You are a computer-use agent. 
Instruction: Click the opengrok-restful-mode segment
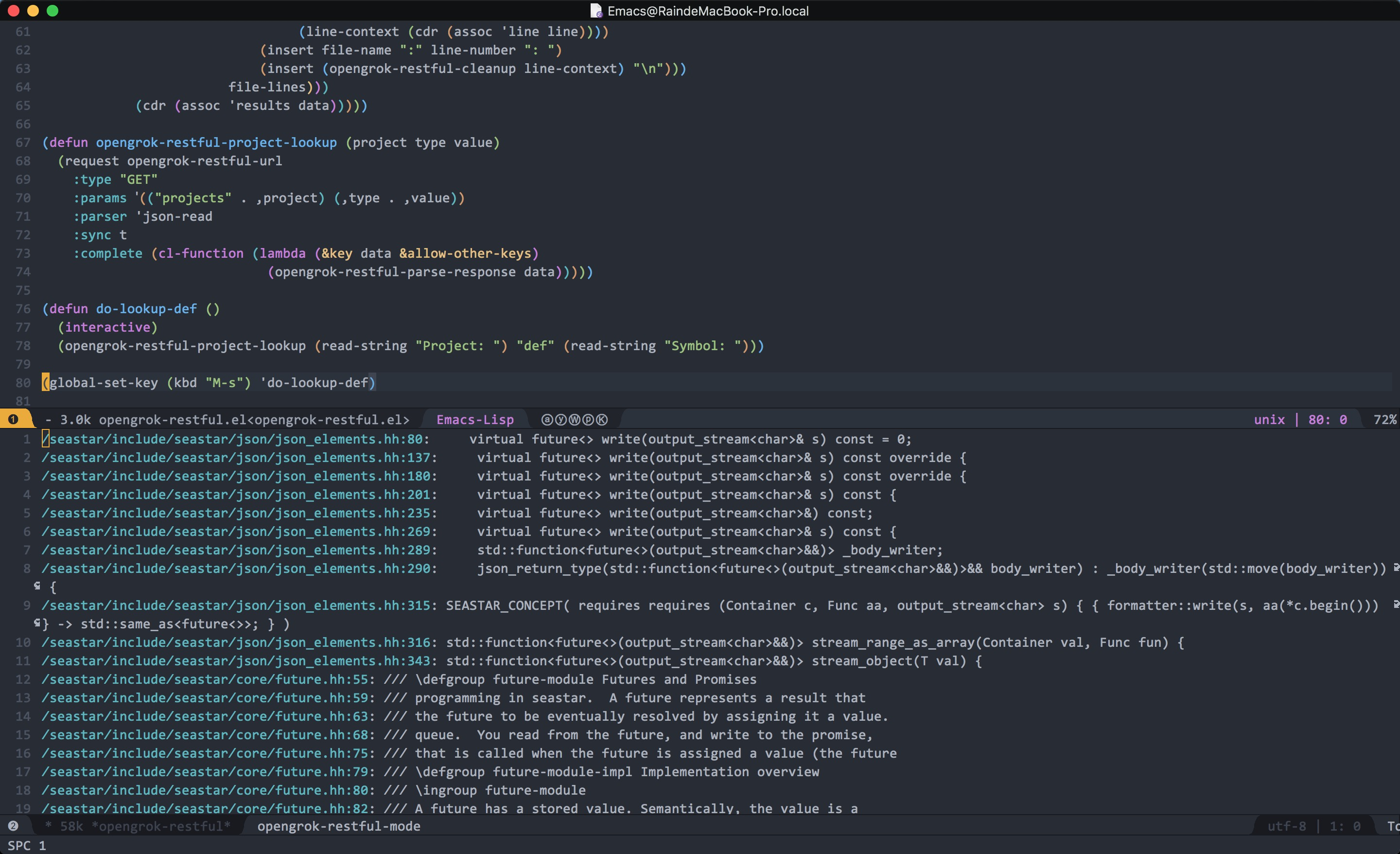339,826
